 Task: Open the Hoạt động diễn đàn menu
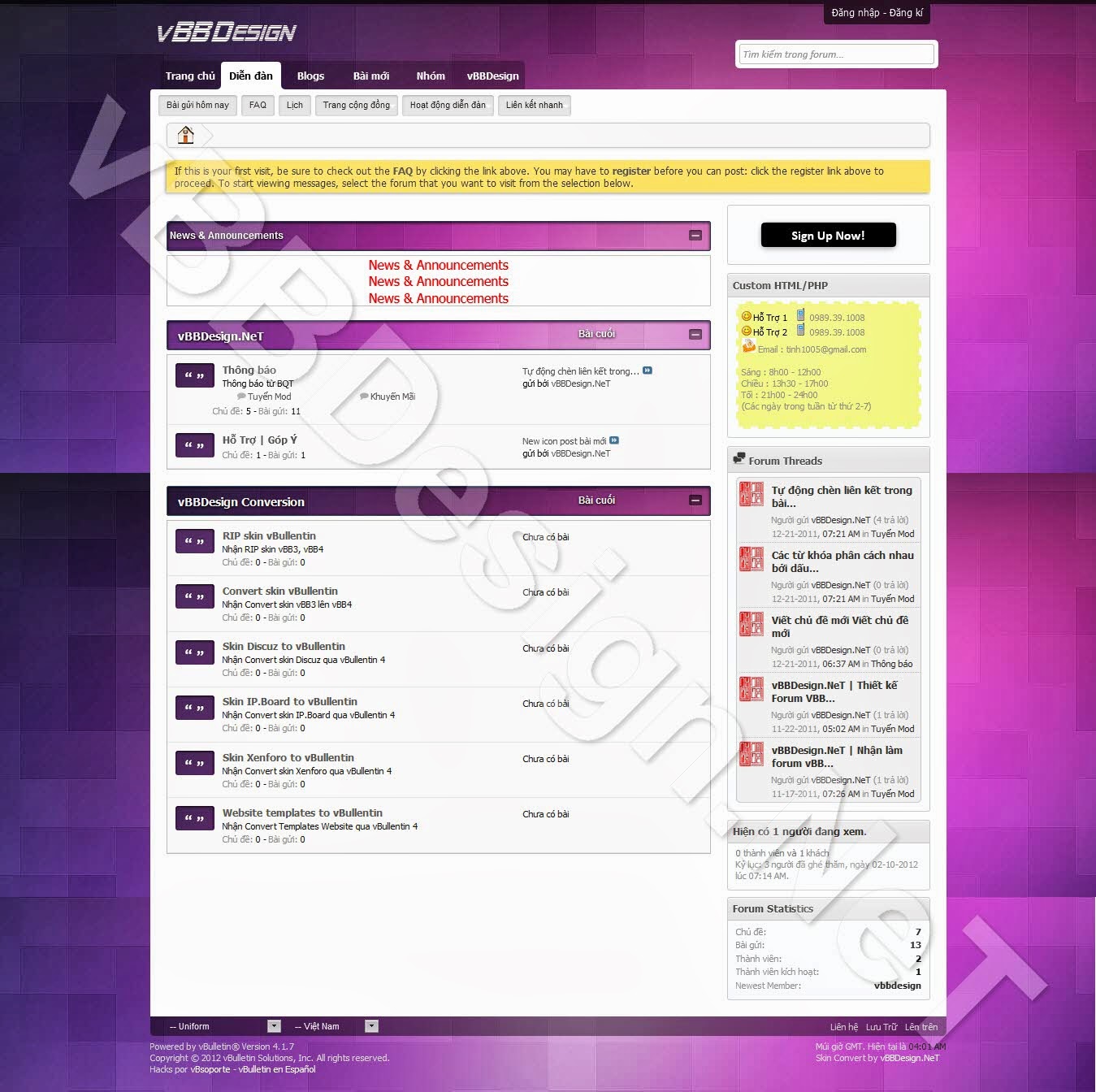click(x=448, y=105)
